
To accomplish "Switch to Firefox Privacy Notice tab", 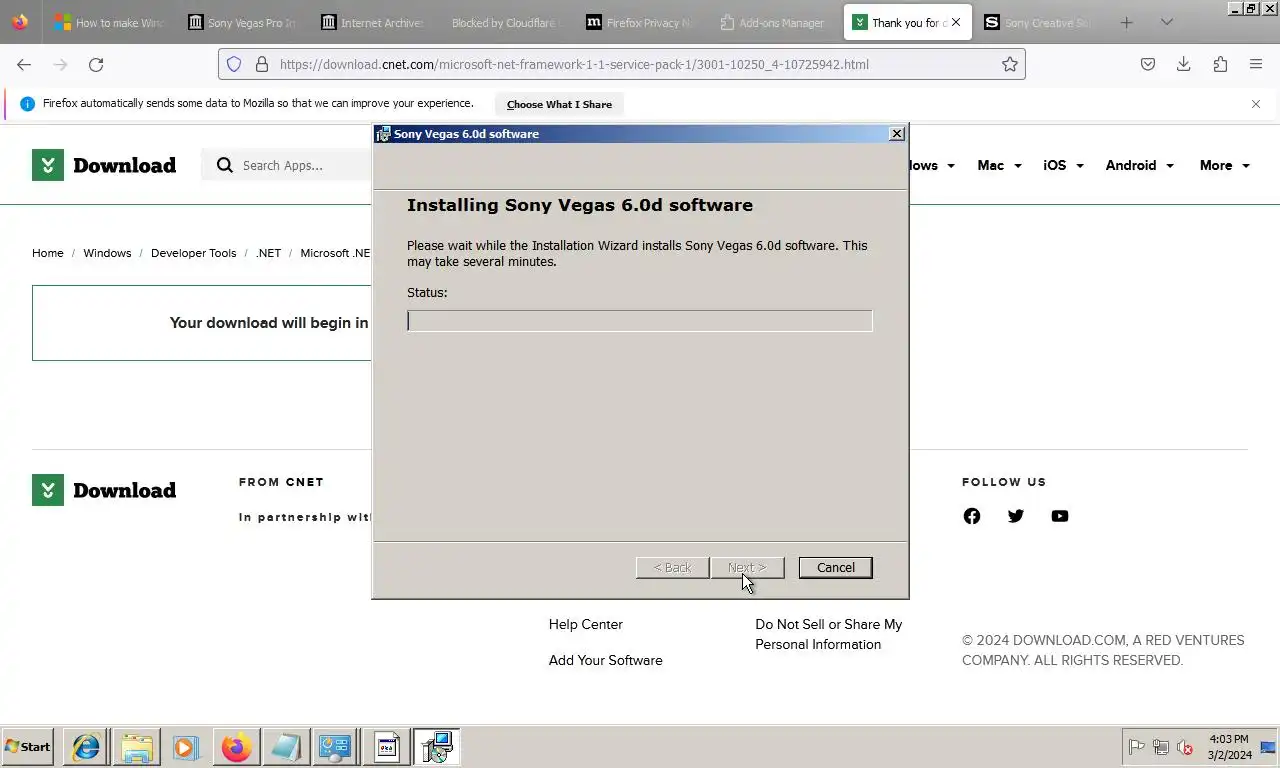I will point(640,22).
